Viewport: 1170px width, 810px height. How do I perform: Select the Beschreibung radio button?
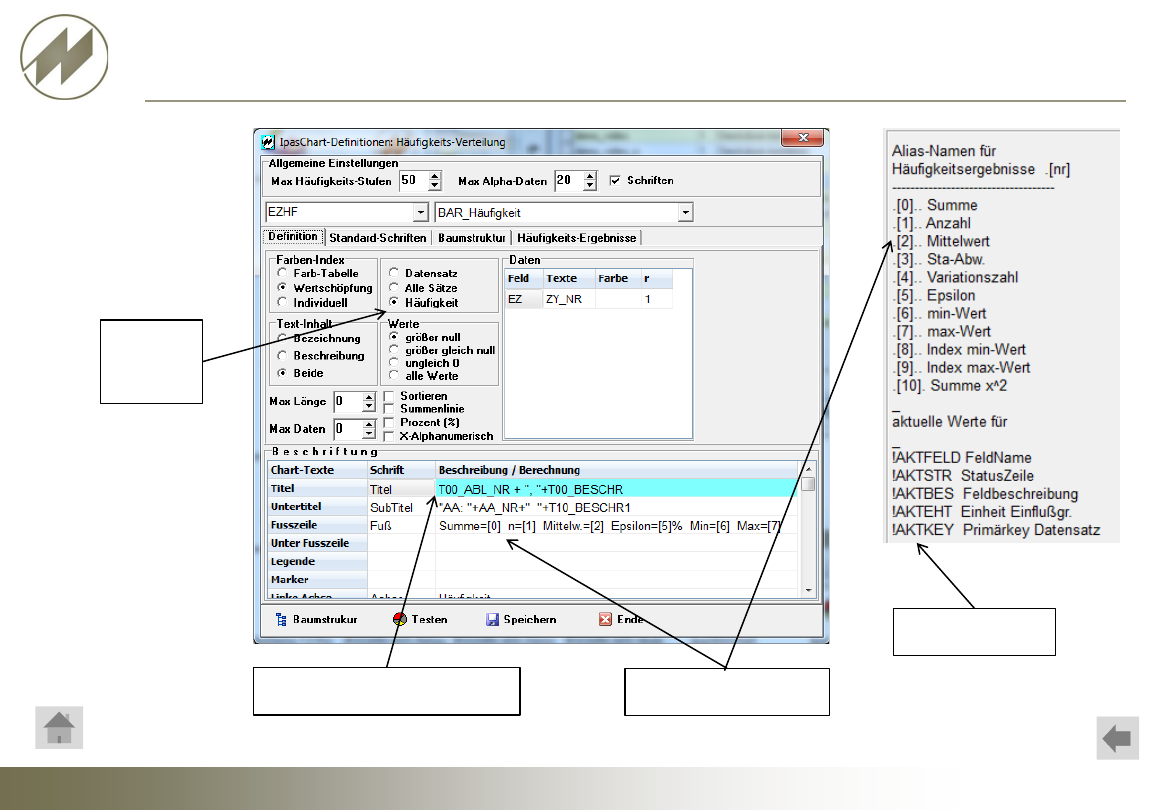(x=282, y=356)
